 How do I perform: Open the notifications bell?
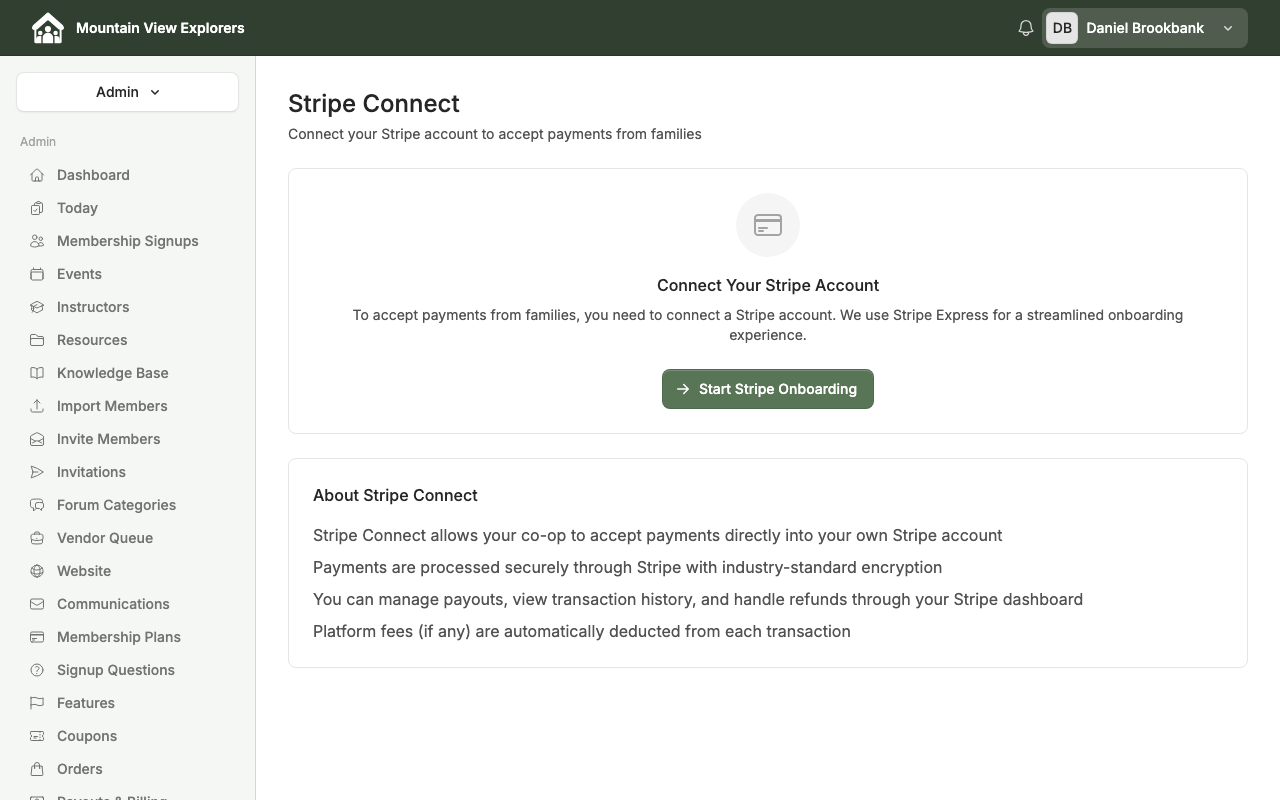tap(1025, 28)
